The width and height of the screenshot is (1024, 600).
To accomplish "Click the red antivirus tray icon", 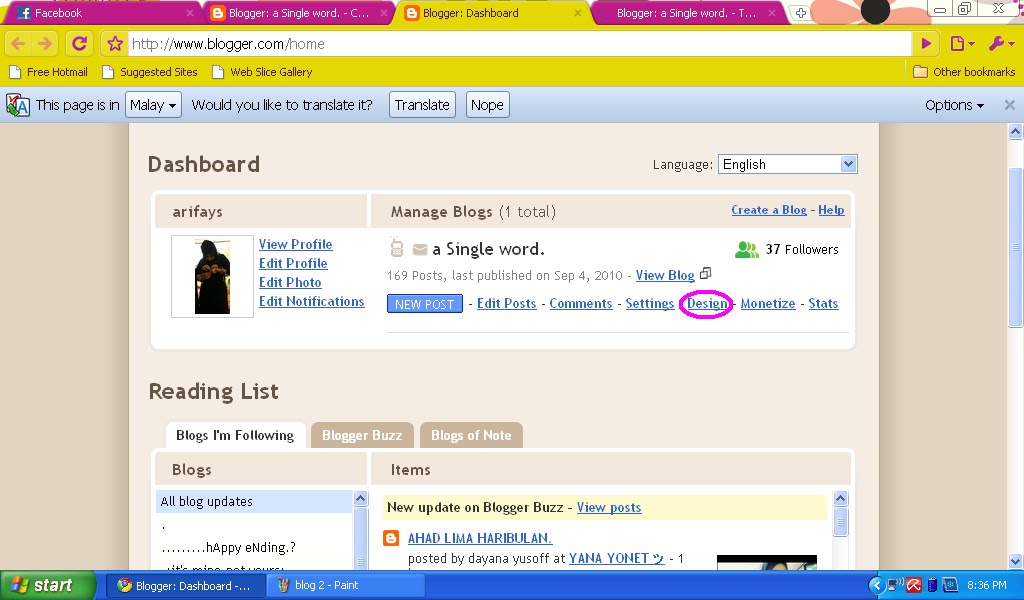I will coord(914,585).
